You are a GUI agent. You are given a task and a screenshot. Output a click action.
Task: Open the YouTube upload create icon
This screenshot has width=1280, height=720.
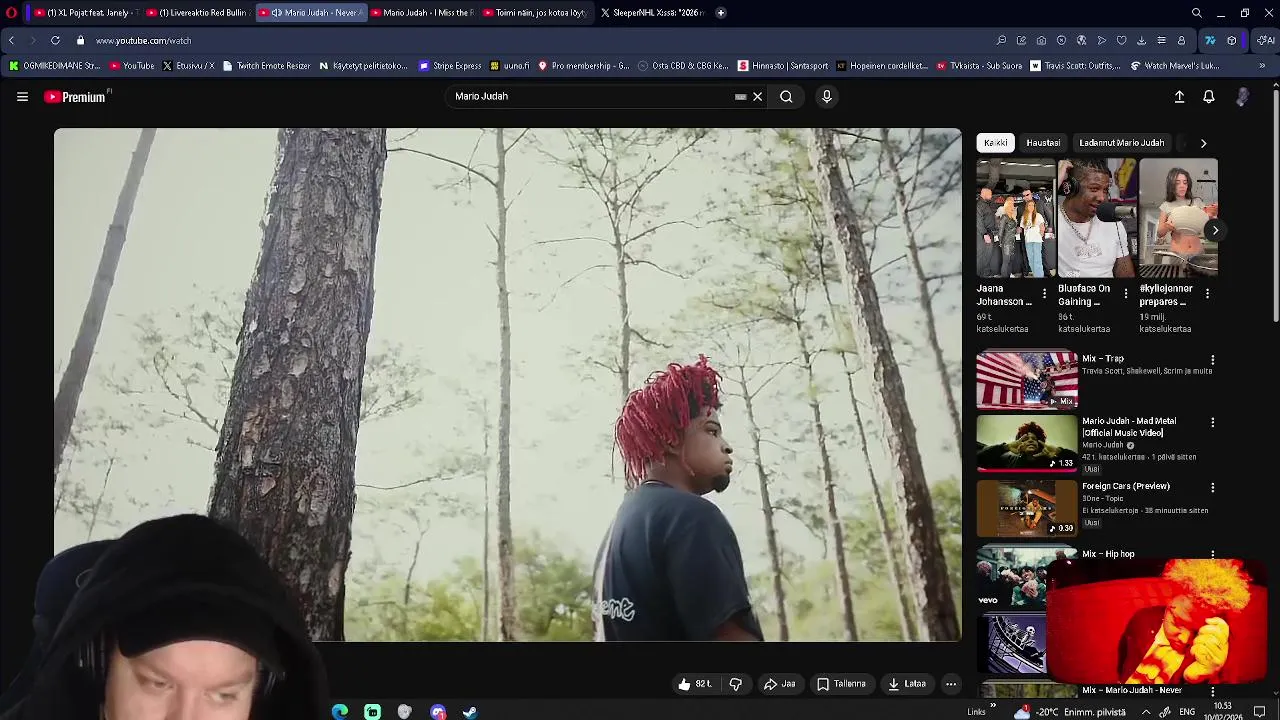click(1179, 97)
